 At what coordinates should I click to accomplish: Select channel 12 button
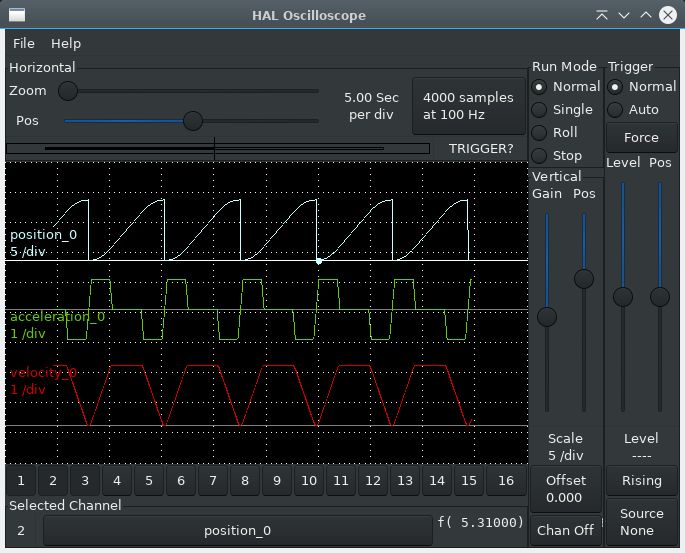click(x=373, y=480)
